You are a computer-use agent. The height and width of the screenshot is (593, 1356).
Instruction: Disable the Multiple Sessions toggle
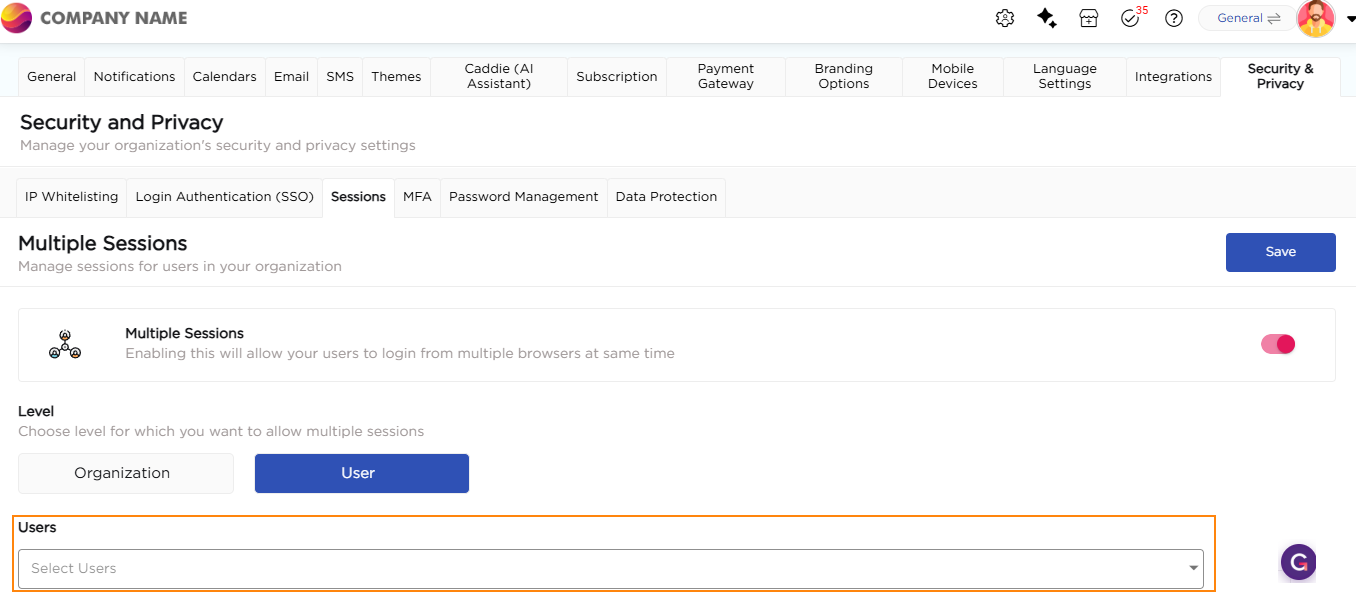(1278, 344)
